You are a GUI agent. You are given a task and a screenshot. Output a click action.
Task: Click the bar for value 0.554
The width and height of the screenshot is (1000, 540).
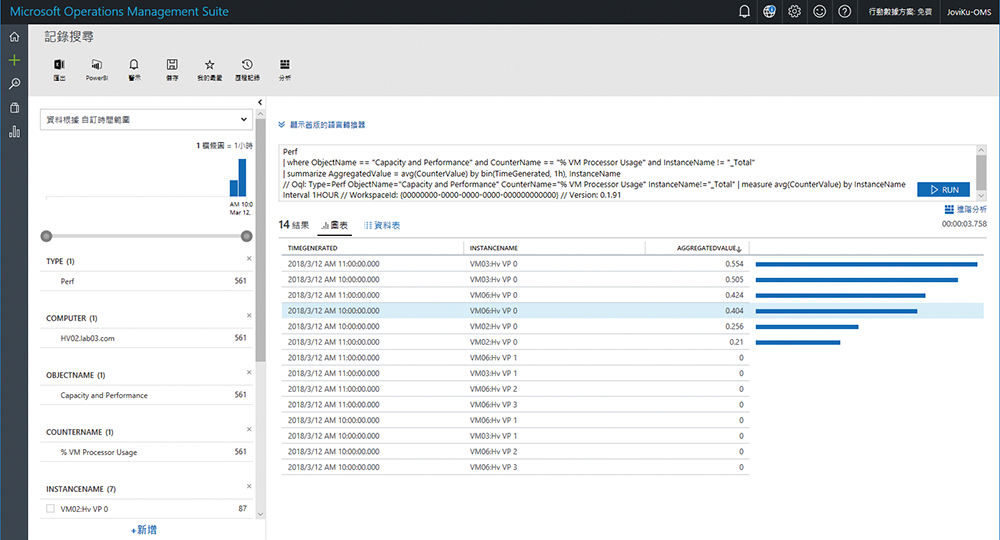click(866, 264)
